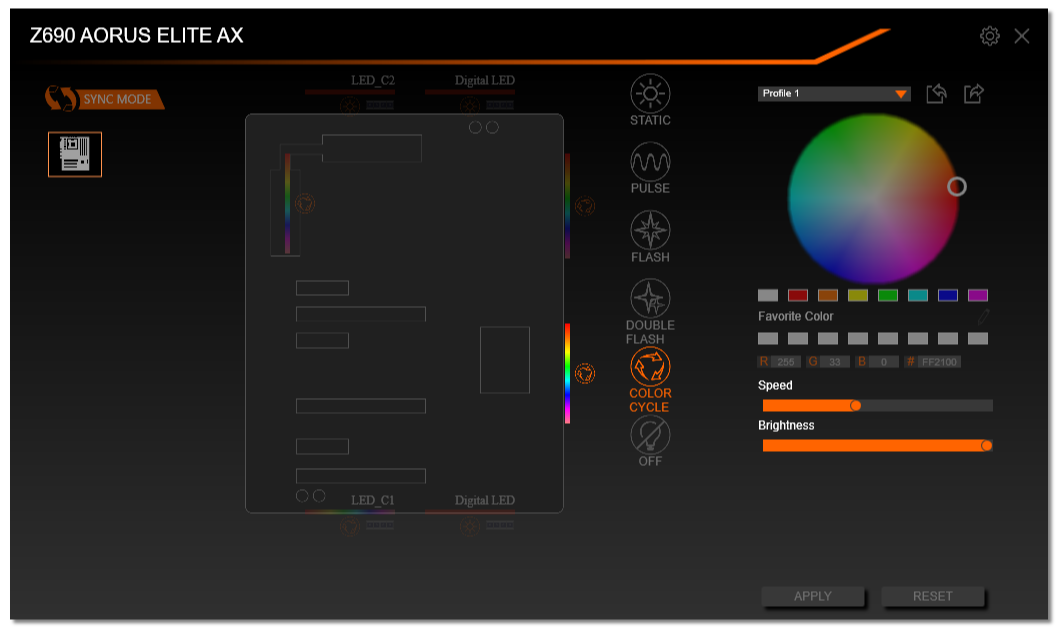The width and height of the screenshot is (1057, 635).
Task: Click the hex color code field
Action: [x=939, y=362]
